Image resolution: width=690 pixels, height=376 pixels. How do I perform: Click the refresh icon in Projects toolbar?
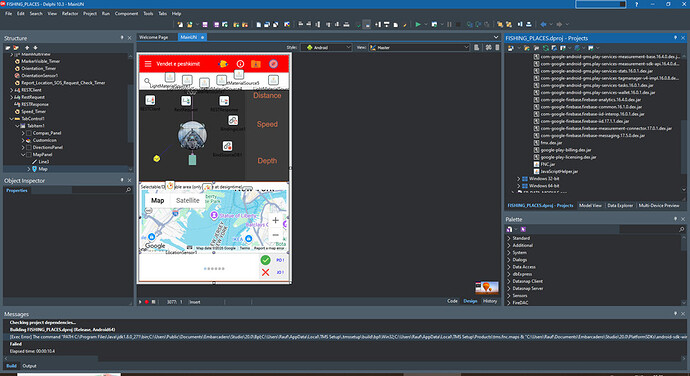click(x=546, y=48)
